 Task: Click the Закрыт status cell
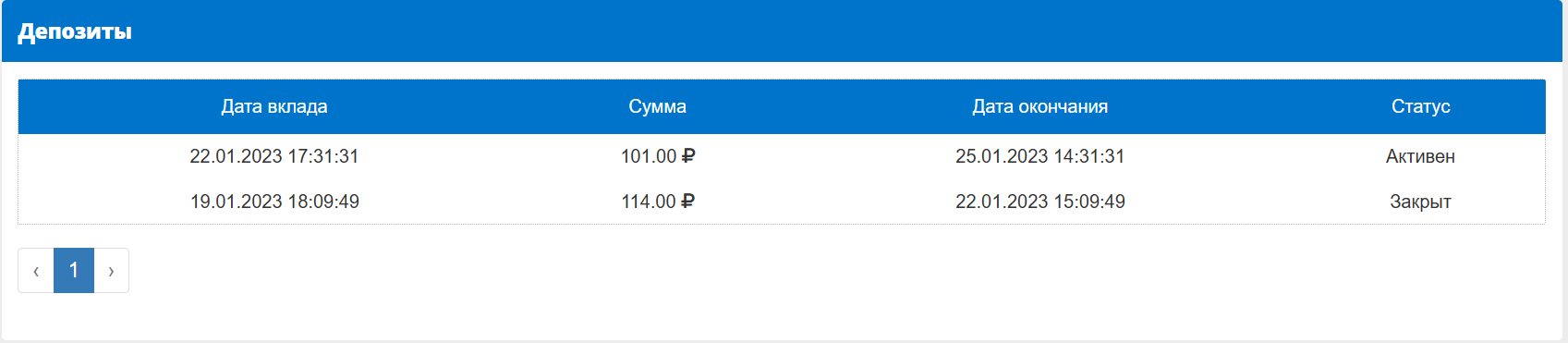[1420, 202]
